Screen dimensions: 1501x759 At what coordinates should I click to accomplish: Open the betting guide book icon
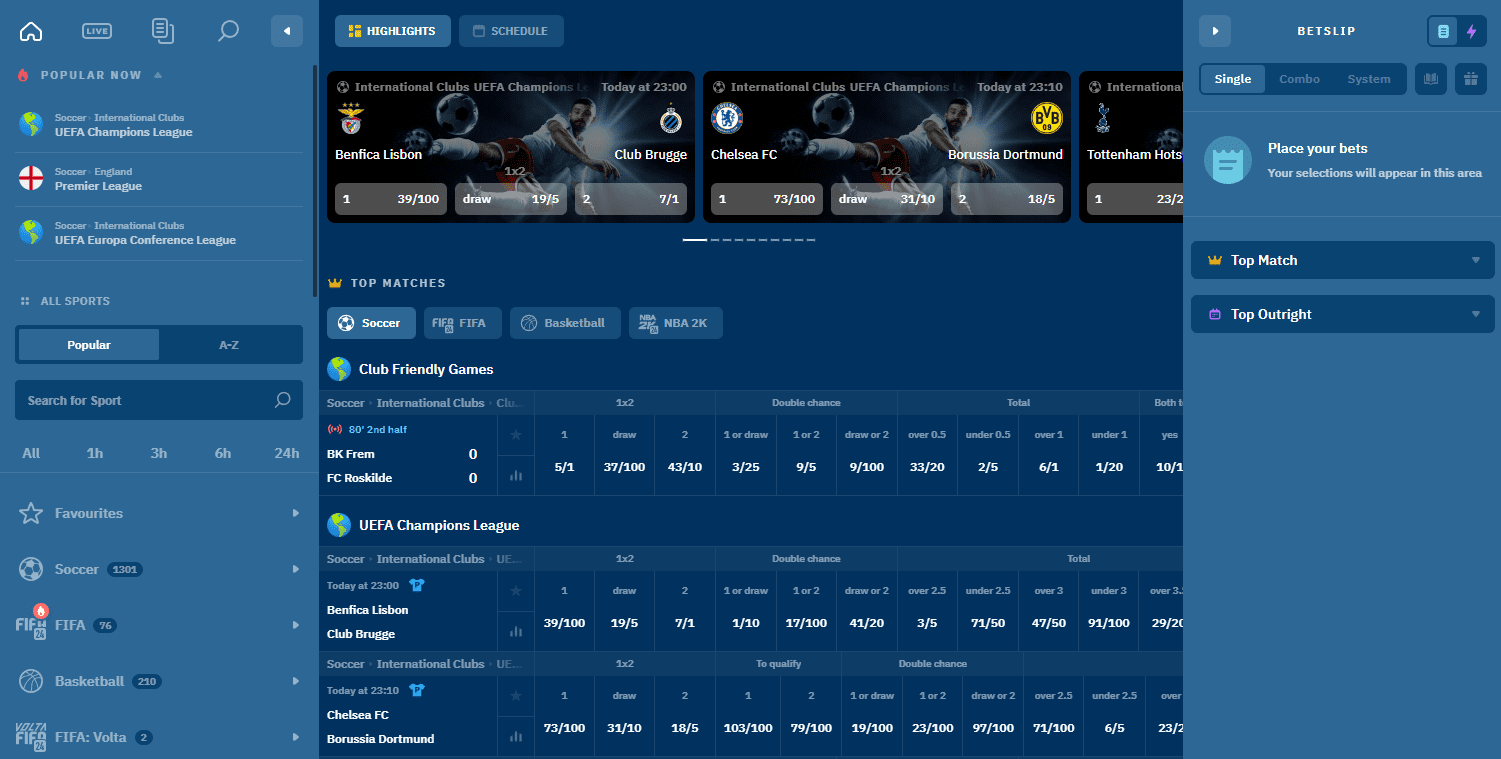[x=1431, y=79]
